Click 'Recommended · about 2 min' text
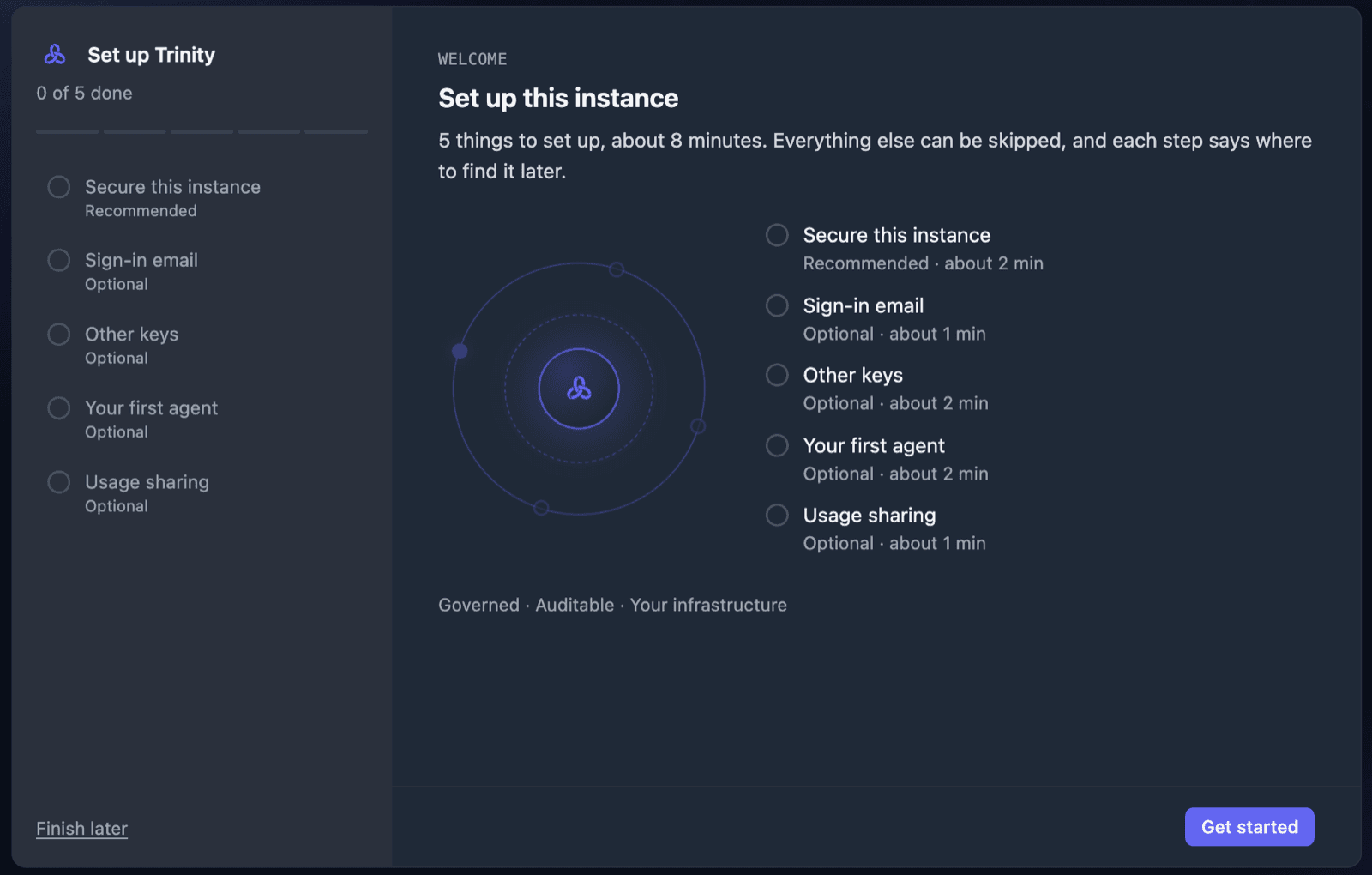 click(924, 263)
